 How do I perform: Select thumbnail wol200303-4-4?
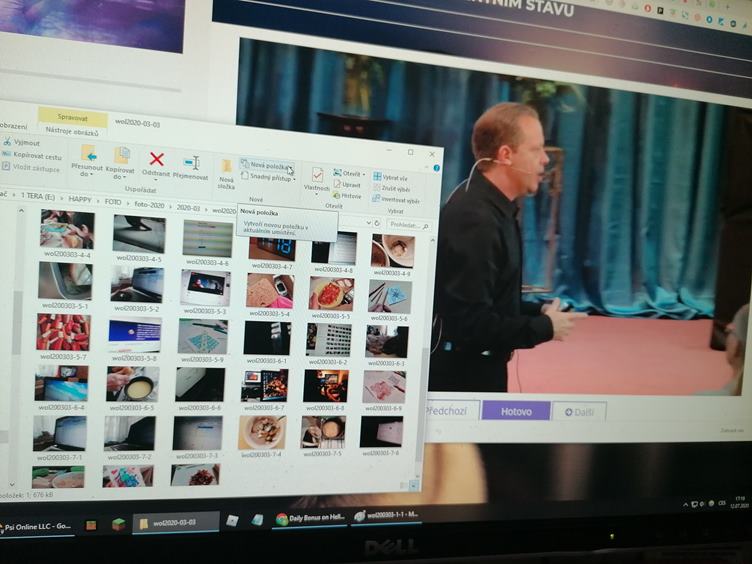click(68, 229)
